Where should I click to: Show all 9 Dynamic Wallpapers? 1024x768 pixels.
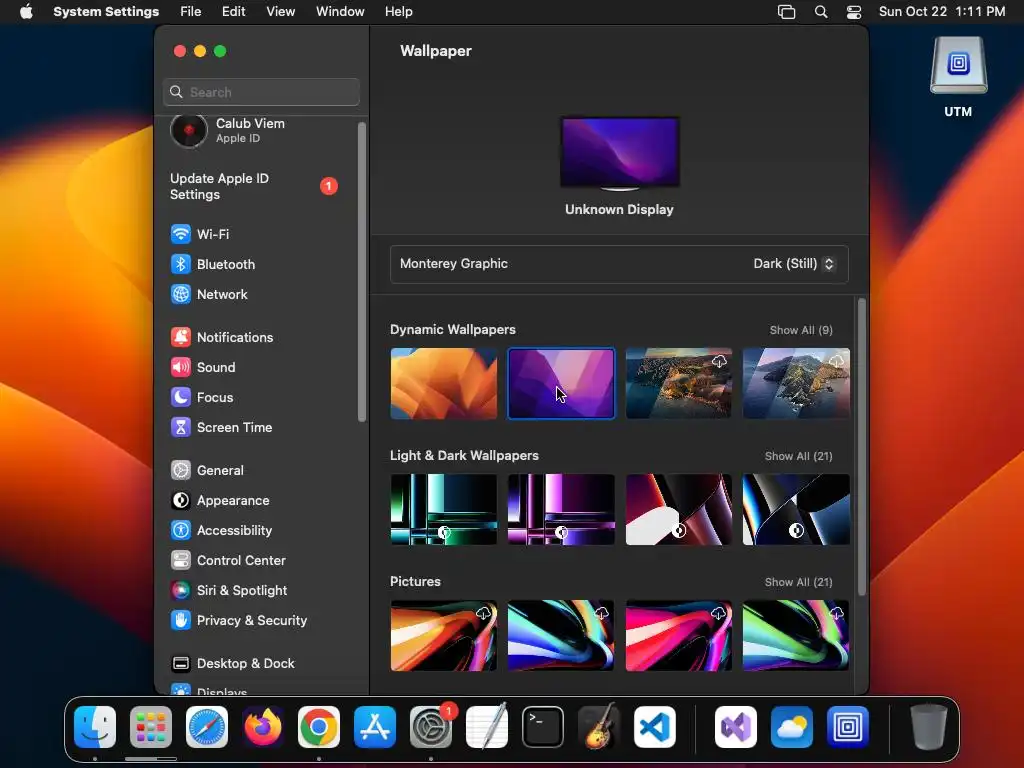(x=801, y=330)
